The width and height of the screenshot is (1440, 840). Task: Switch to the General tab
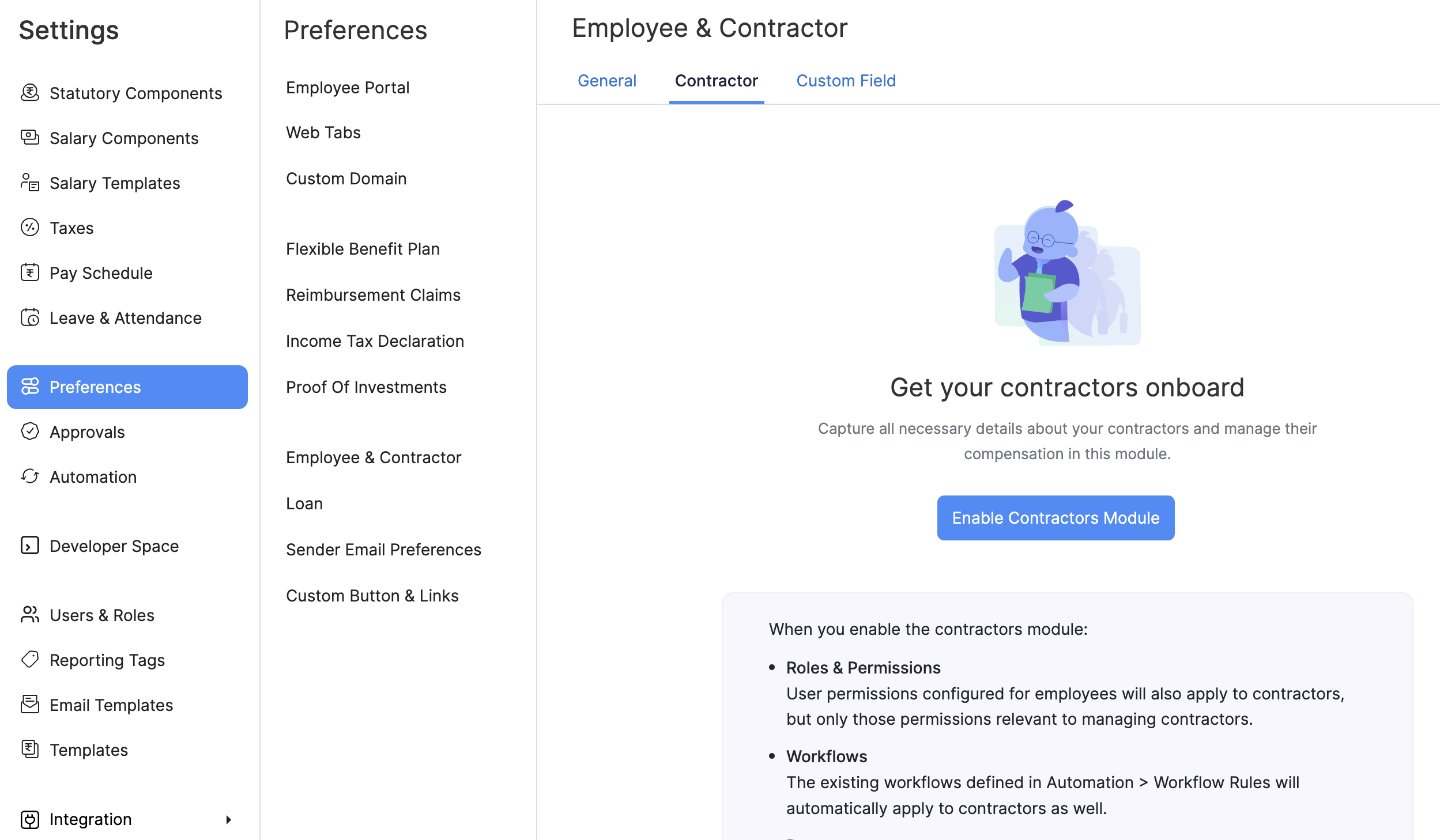[x=607, y=81]
